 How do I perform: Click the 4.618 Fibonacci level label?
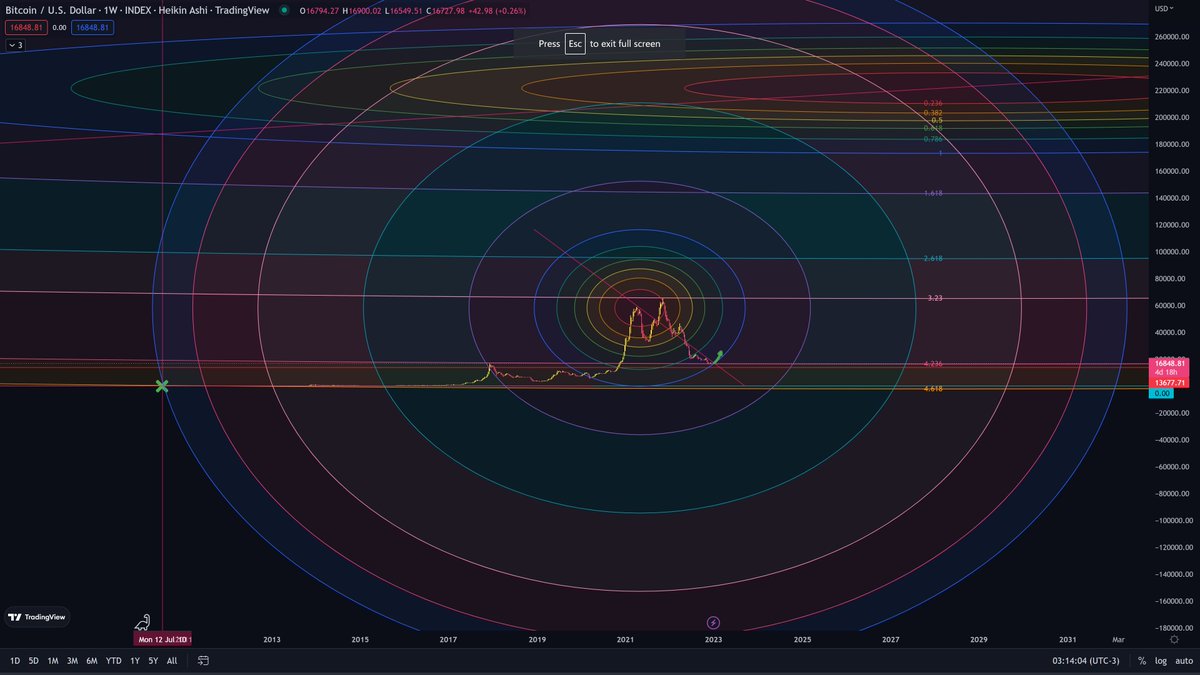(934, 388)
